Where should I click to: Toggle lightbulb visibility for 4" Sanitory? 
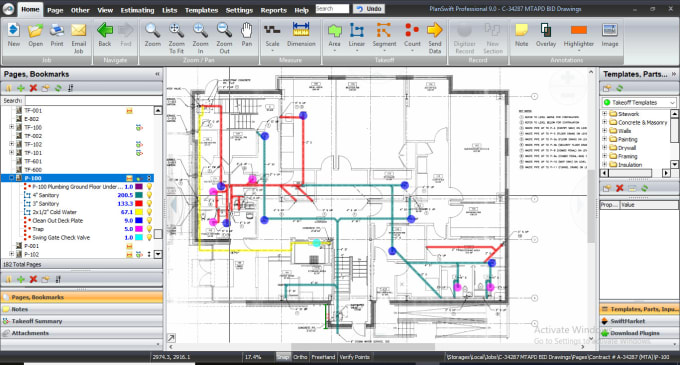pos(149,195)
